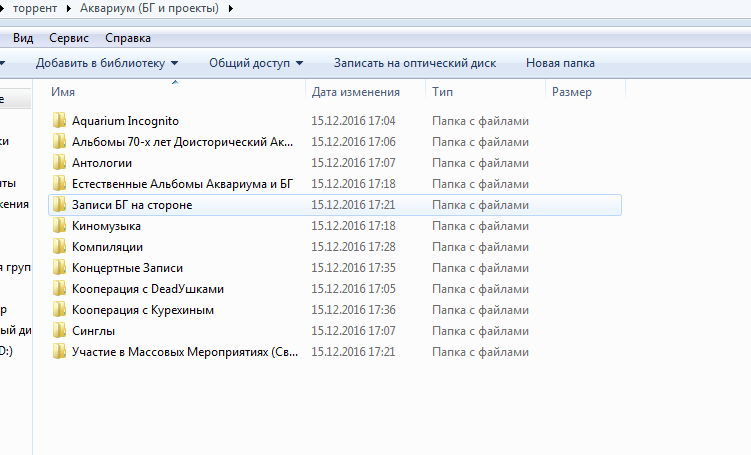Screen dimensions: 751x455
Task: Select the Компиляции folder name
Action: point(107,247)
